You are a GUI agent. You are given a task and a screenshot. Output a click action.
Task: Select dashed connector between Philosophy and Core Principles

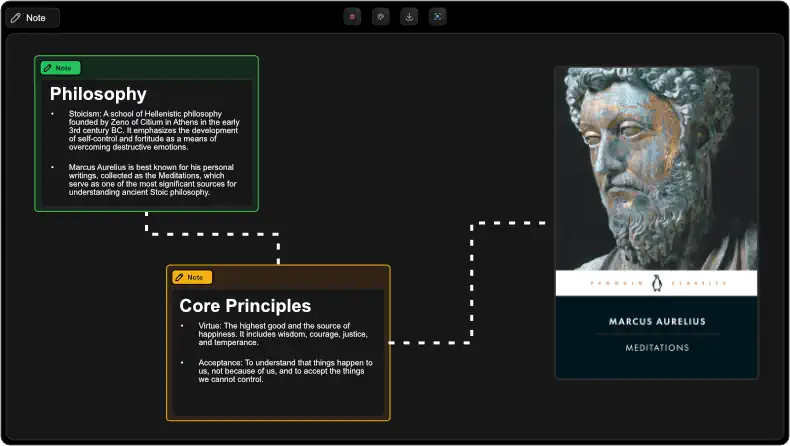click(213, 234)
